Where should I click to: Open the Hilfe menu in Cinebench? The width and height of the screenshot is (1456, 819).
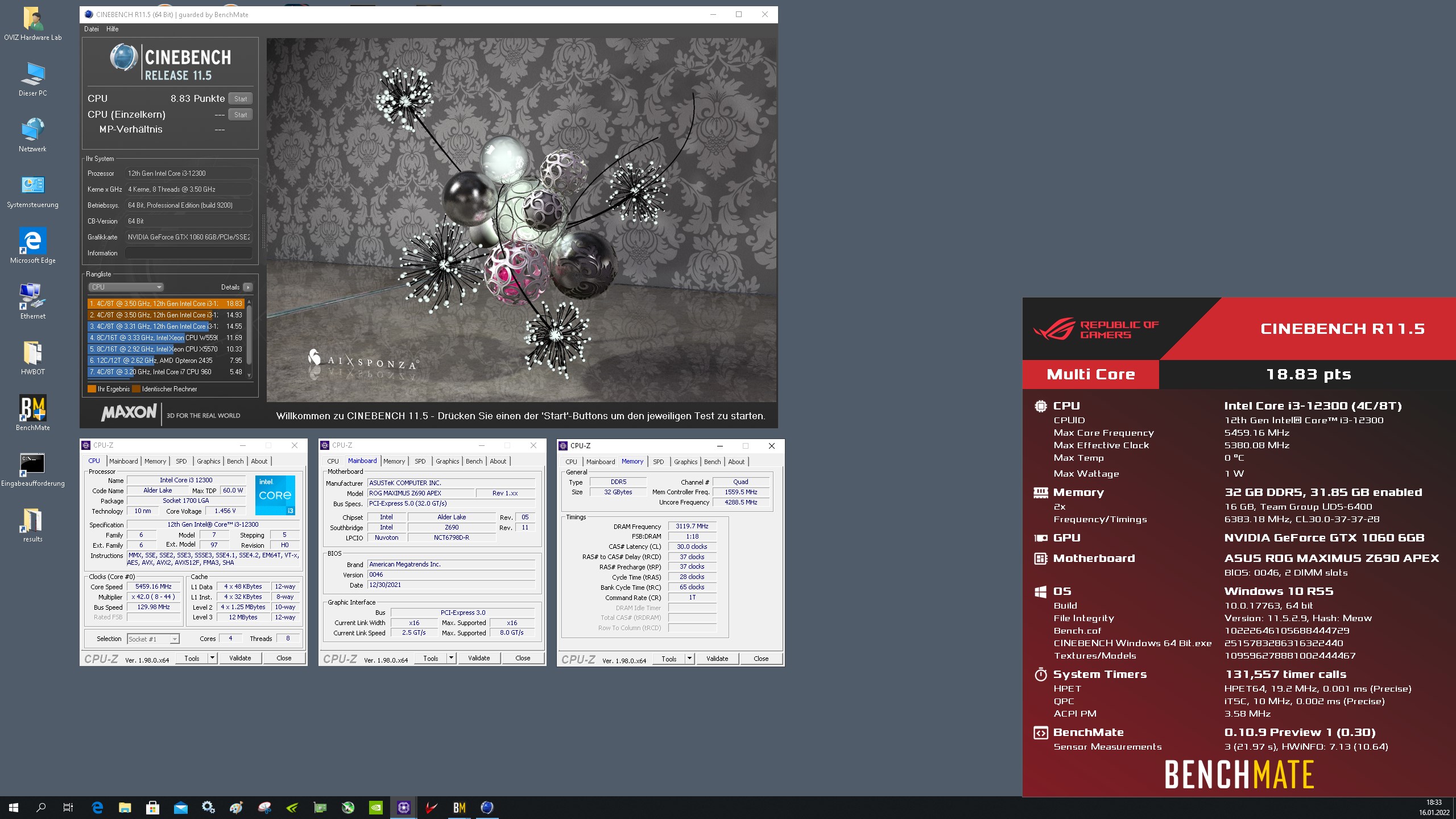tap(113, 29)
